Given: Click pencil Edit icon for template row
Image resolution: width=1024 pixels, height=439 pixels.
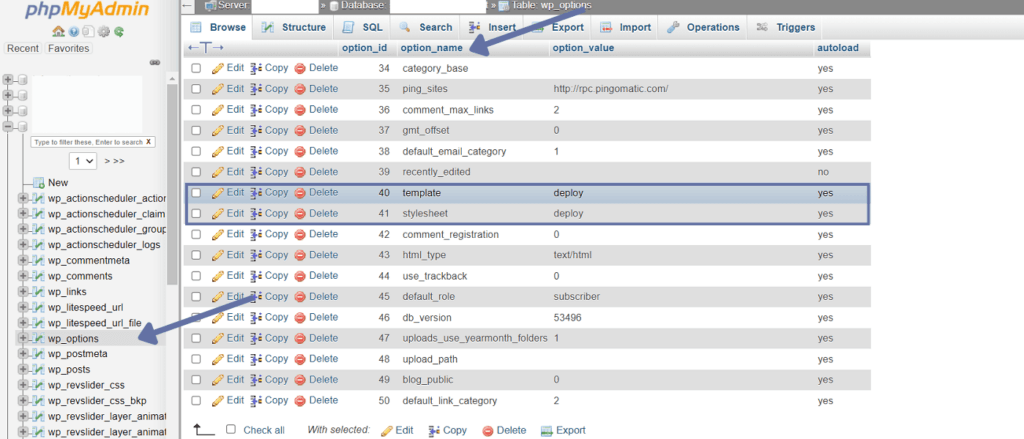Looking at the screenshot, I should (x=218, y=193).
